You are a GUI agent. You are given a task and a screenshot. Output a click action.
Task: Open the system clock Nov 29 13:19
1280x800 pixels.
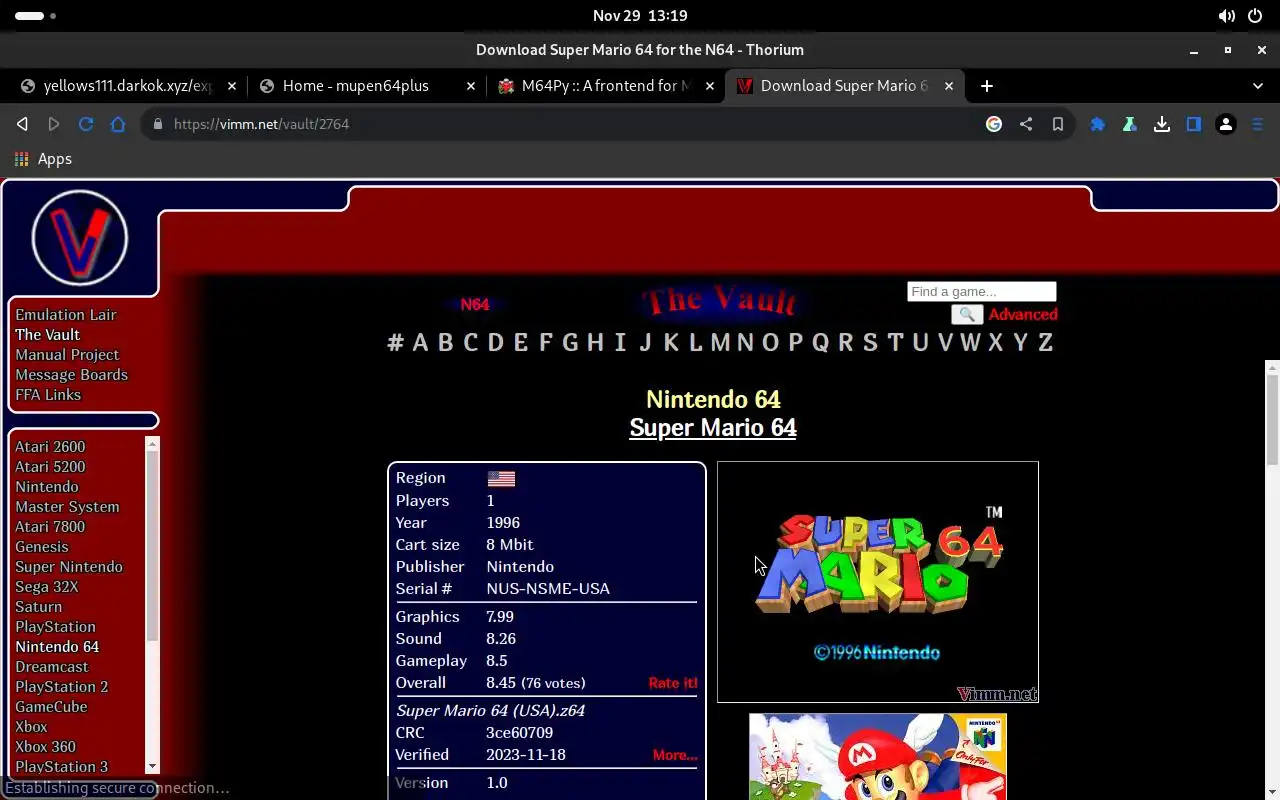640,16
